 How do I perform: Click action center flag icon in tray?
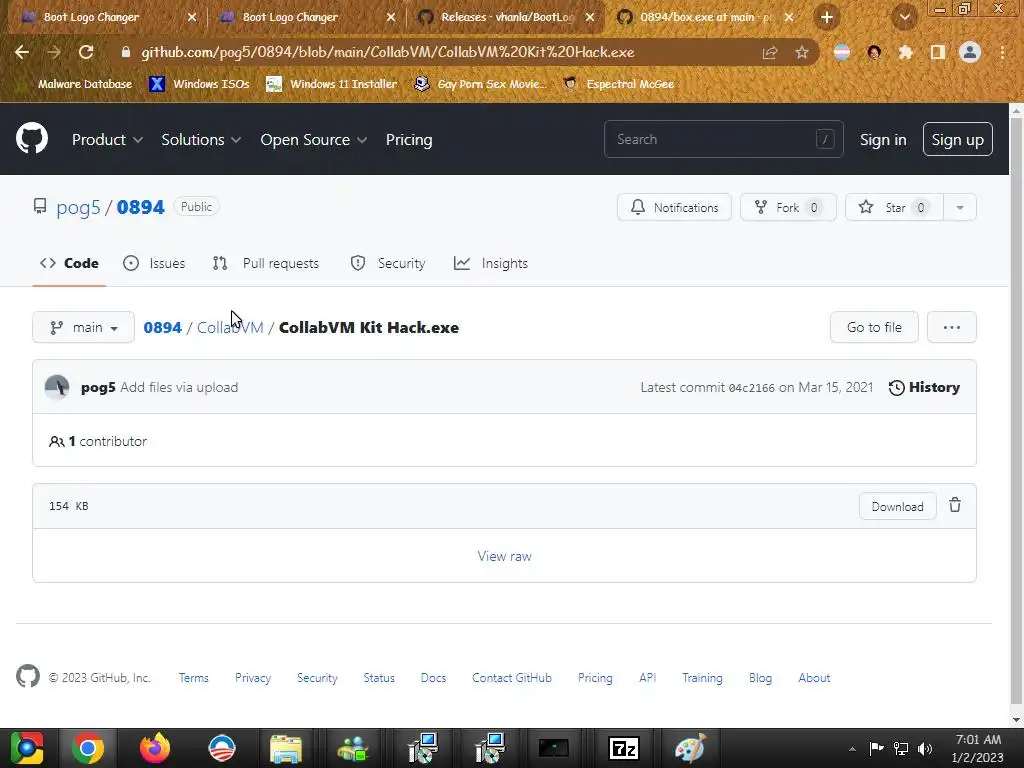[x=876, y=748]
